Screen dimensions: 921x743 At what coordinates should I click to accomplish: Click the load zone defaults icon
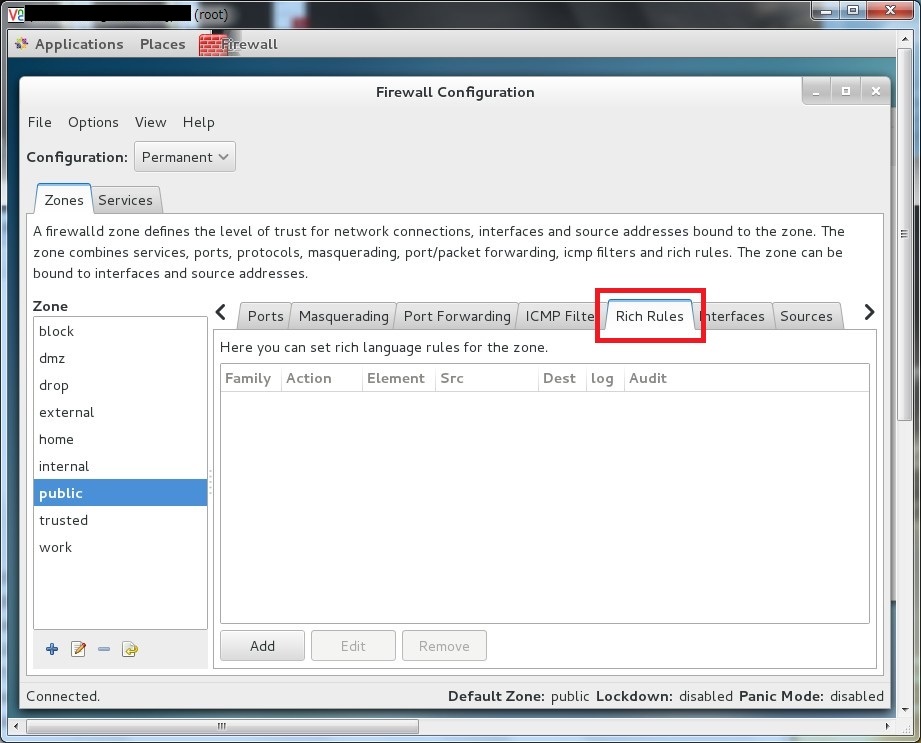[130, 649]
